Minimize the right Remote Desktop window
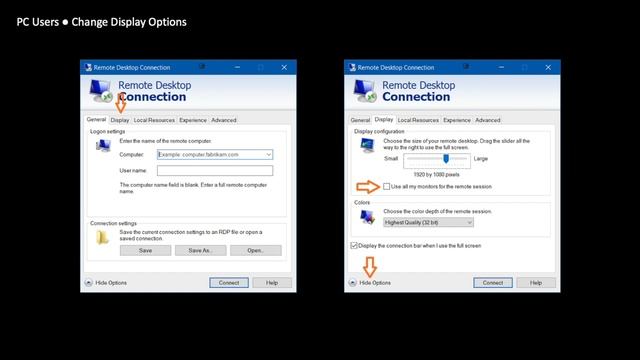The width and height of the screenshot is (640, 360). tap(501, 67)
